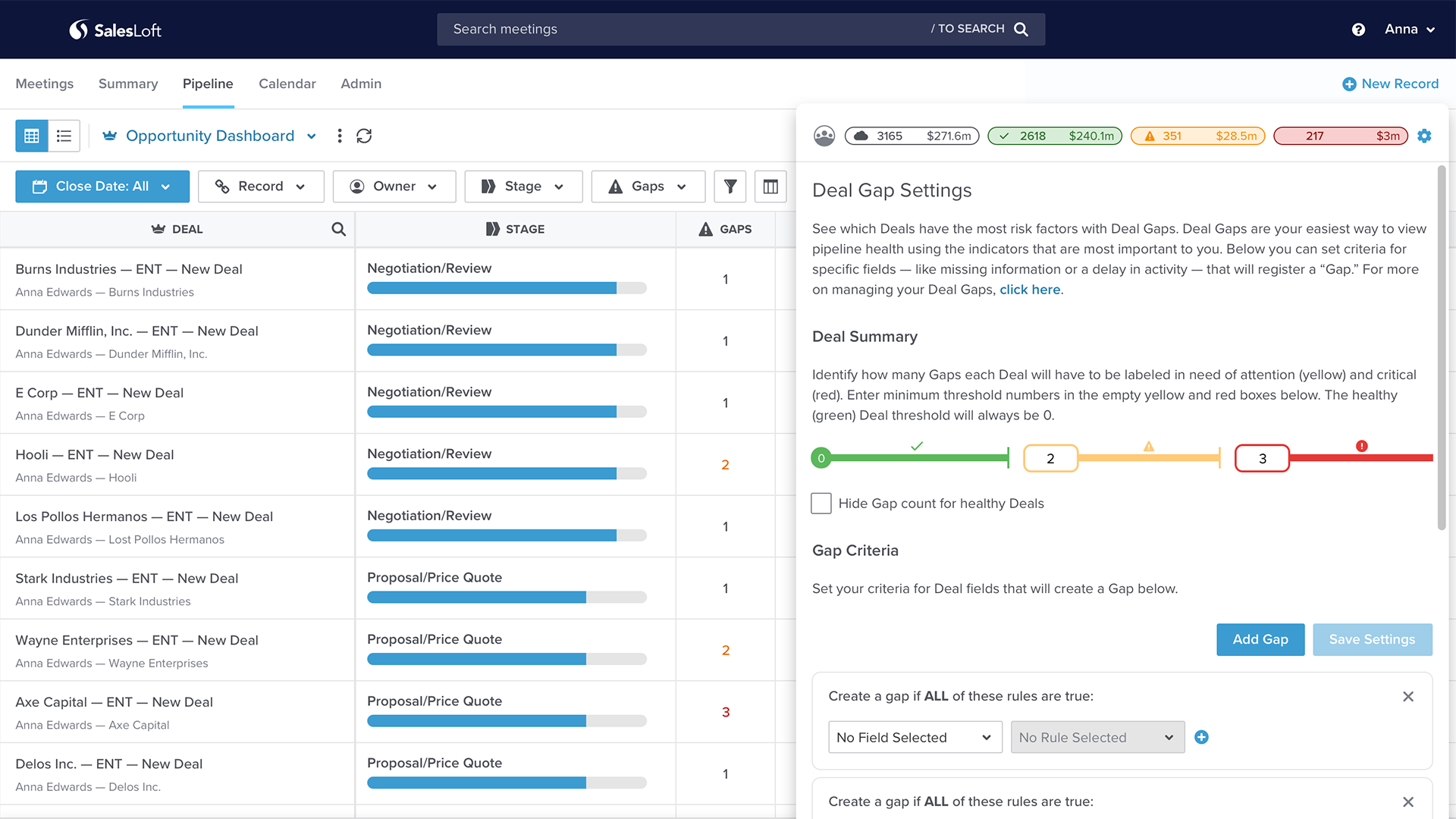The height and width of the screenshot is (819, 1456).
Task: Open the help question mark icon
Action: [1358, 30]
